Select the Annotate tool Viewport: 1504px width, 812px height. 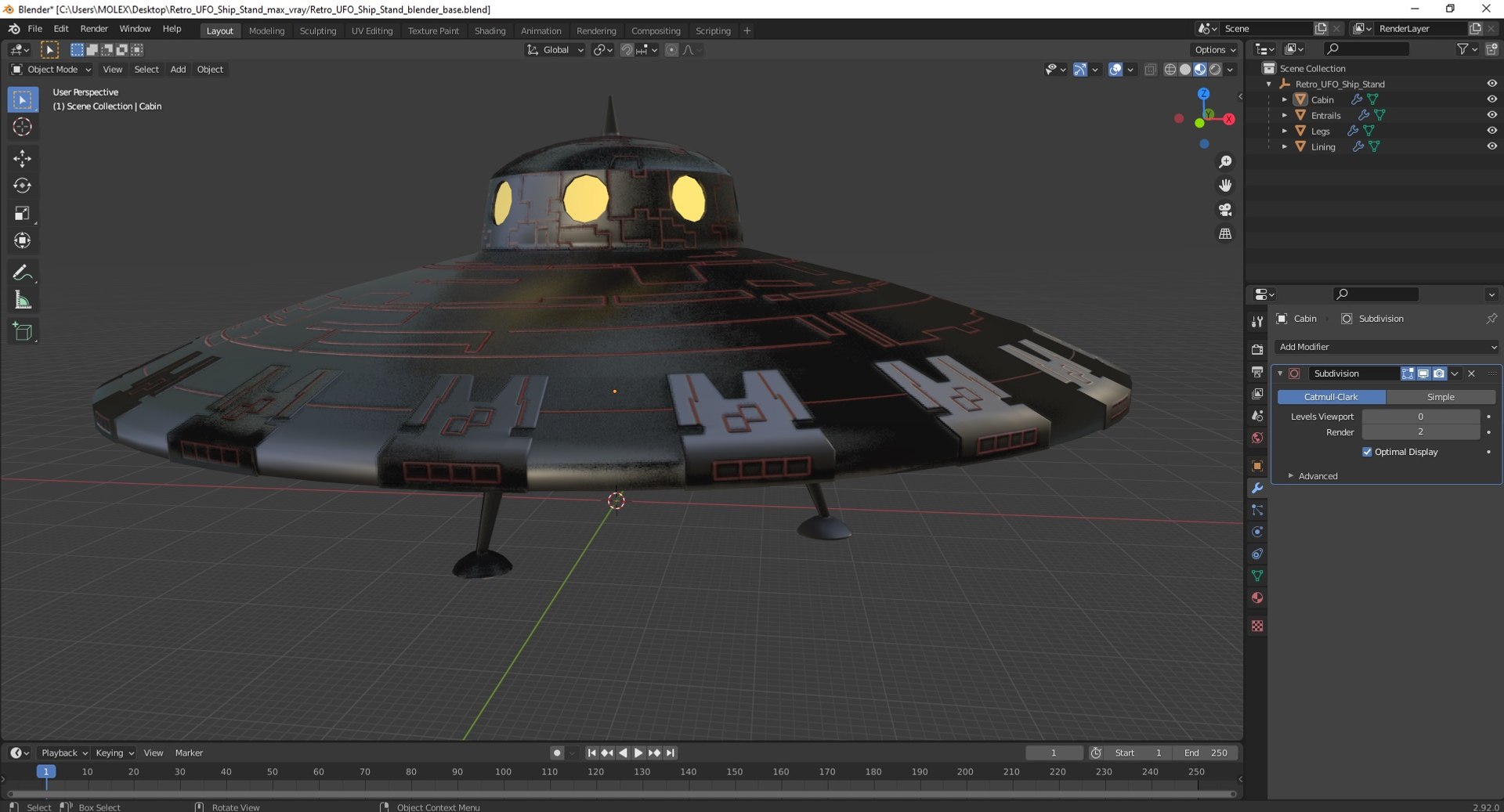(22, 272)
